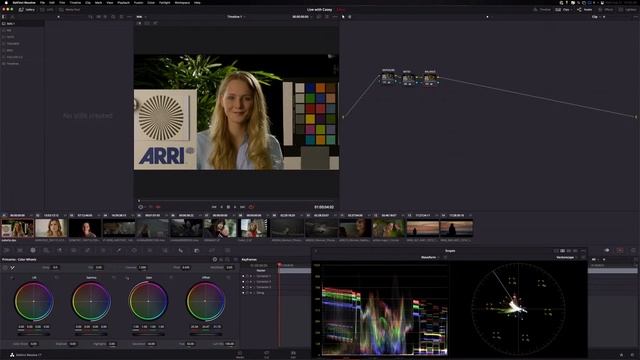
Task: Reset the Offset color wheel
Action: (x=228, y=278)
